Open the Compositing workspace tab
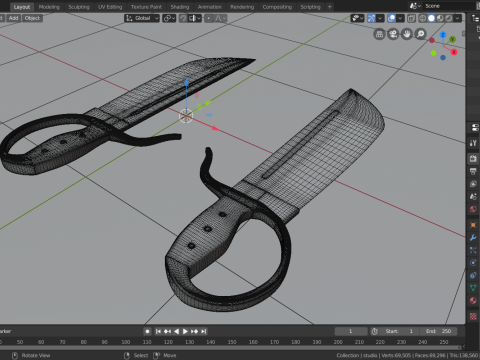Screen dimensions: 480x360 coord(277,7)
